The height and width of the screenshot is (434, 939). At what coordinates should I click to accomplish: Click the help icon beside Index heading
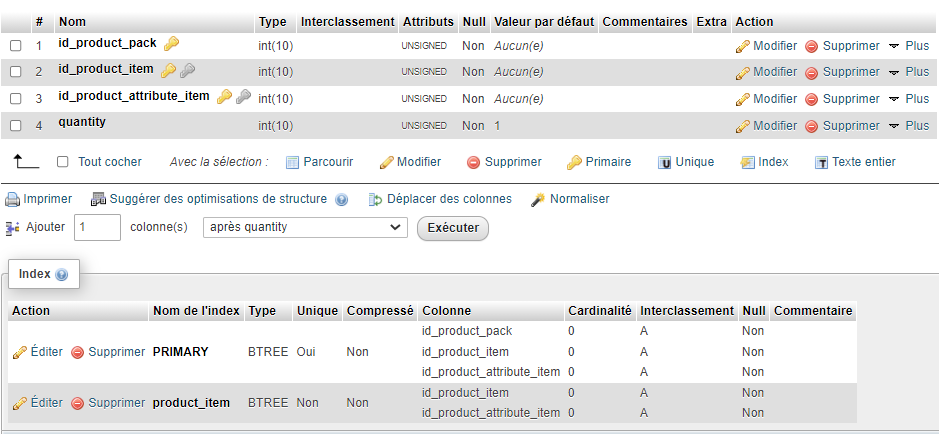tap(62, 275)
